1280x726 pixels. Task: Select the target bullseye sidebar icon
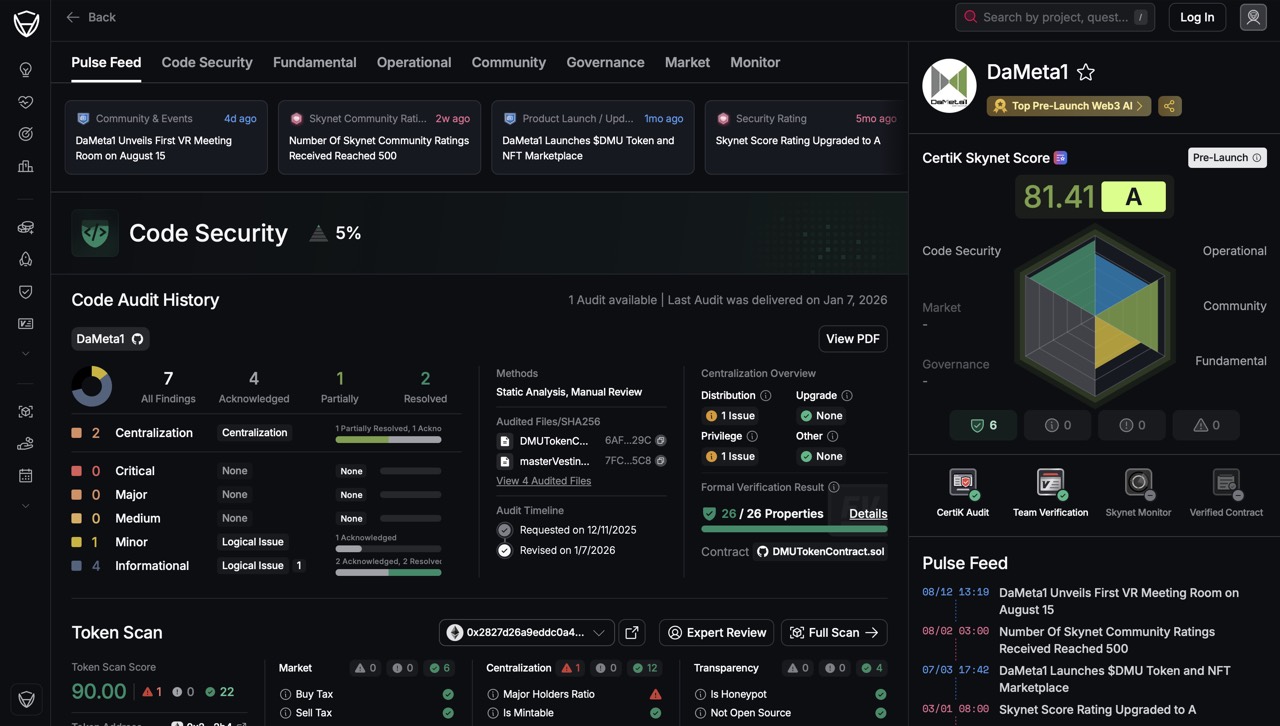click(x=26, y=134)
